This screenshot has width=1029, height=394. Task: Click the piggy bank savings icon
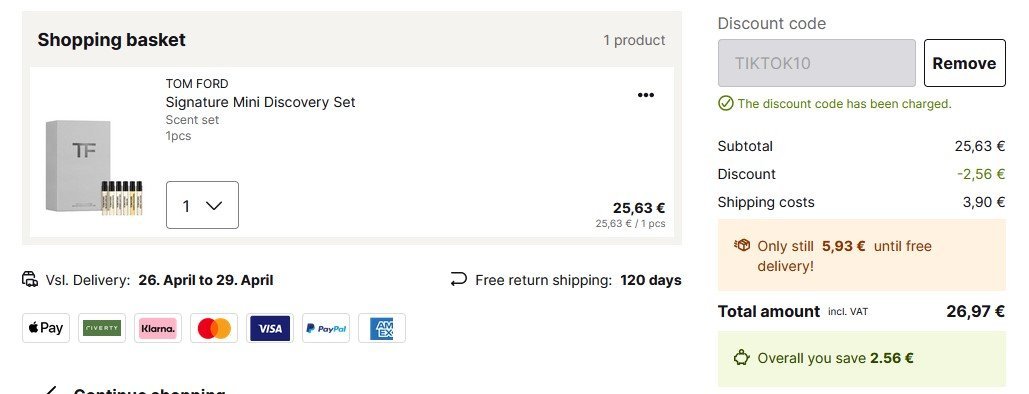click(x=742, y=358)
